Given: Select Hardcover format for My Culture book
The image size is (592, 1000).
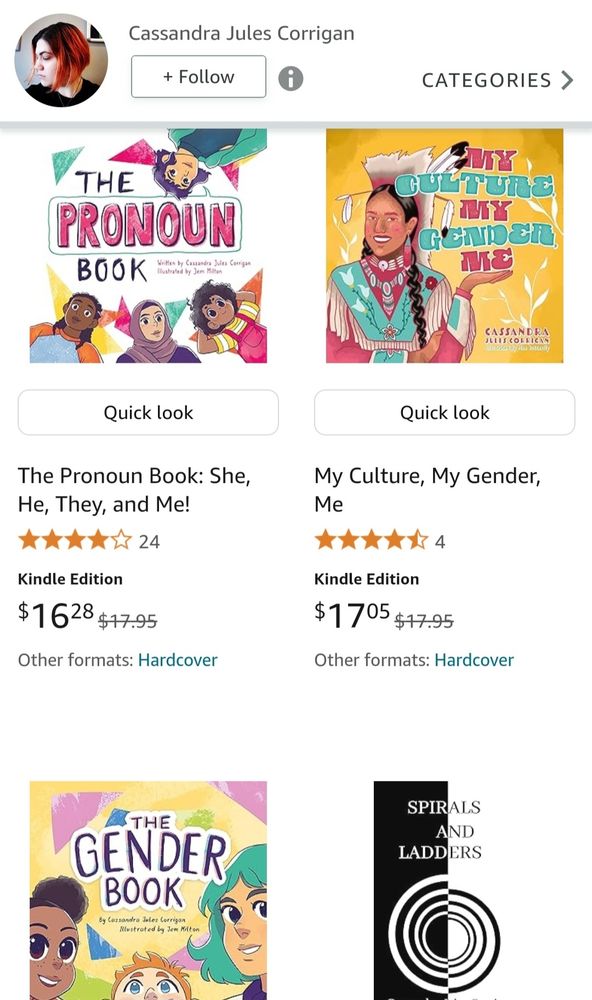Looking at the screenshot, I should [x=474, y=660].
